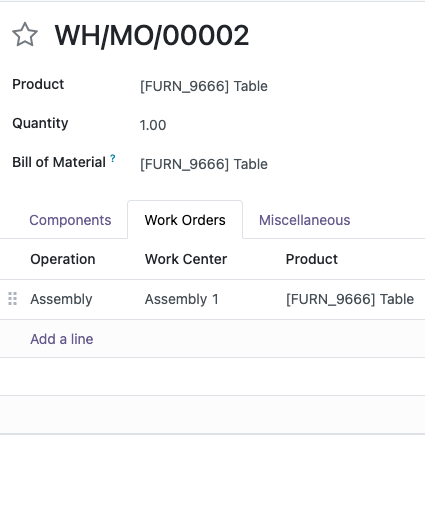Click [FURN_9666] Table in work order row
Image resolution: width=425 pixels, height=511 pixels.
(x=350, y=299)
